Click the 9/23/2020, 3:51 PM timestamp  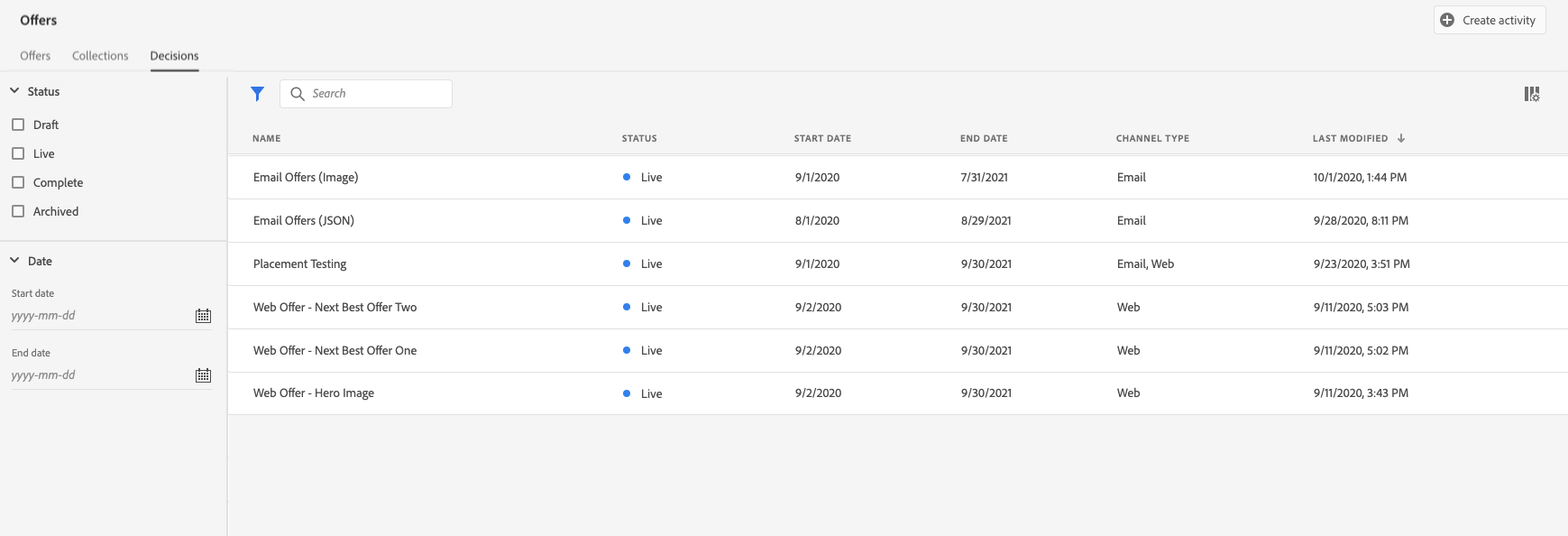pyautogui.click(x=1362, y=263)
